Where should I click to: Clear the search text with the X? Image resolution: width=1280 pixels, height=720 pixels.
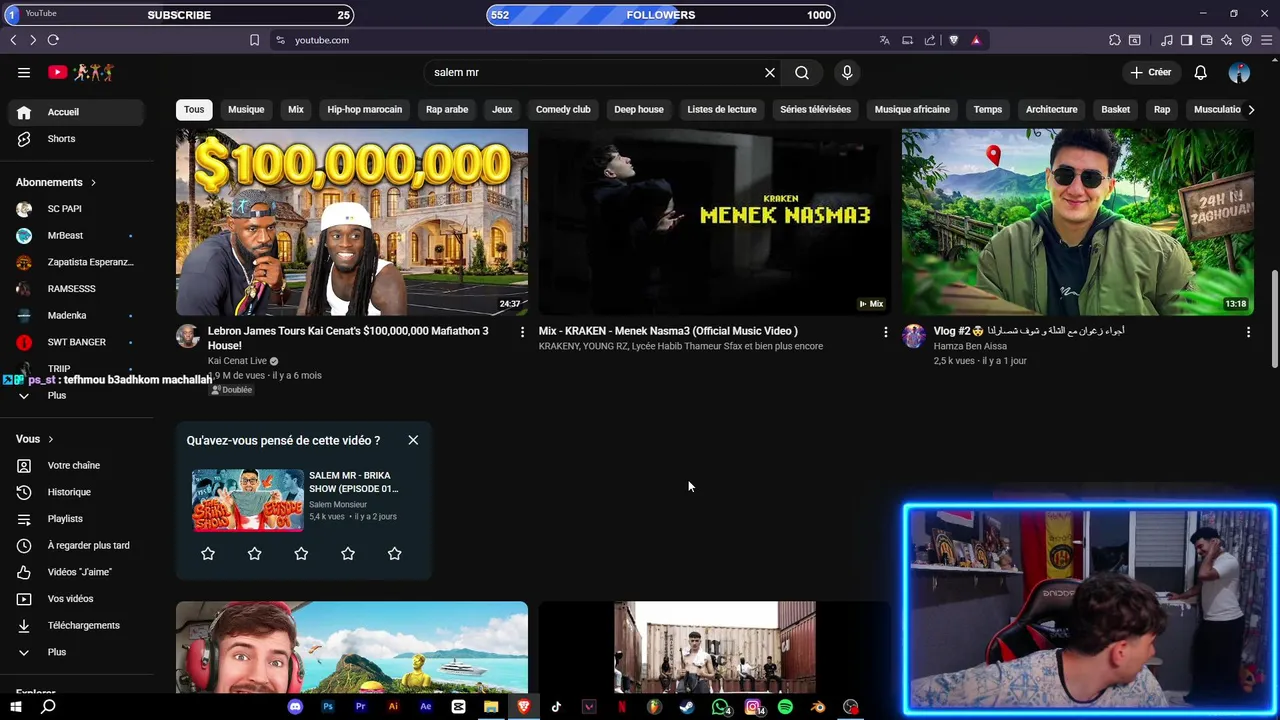[x=770, y=72]
